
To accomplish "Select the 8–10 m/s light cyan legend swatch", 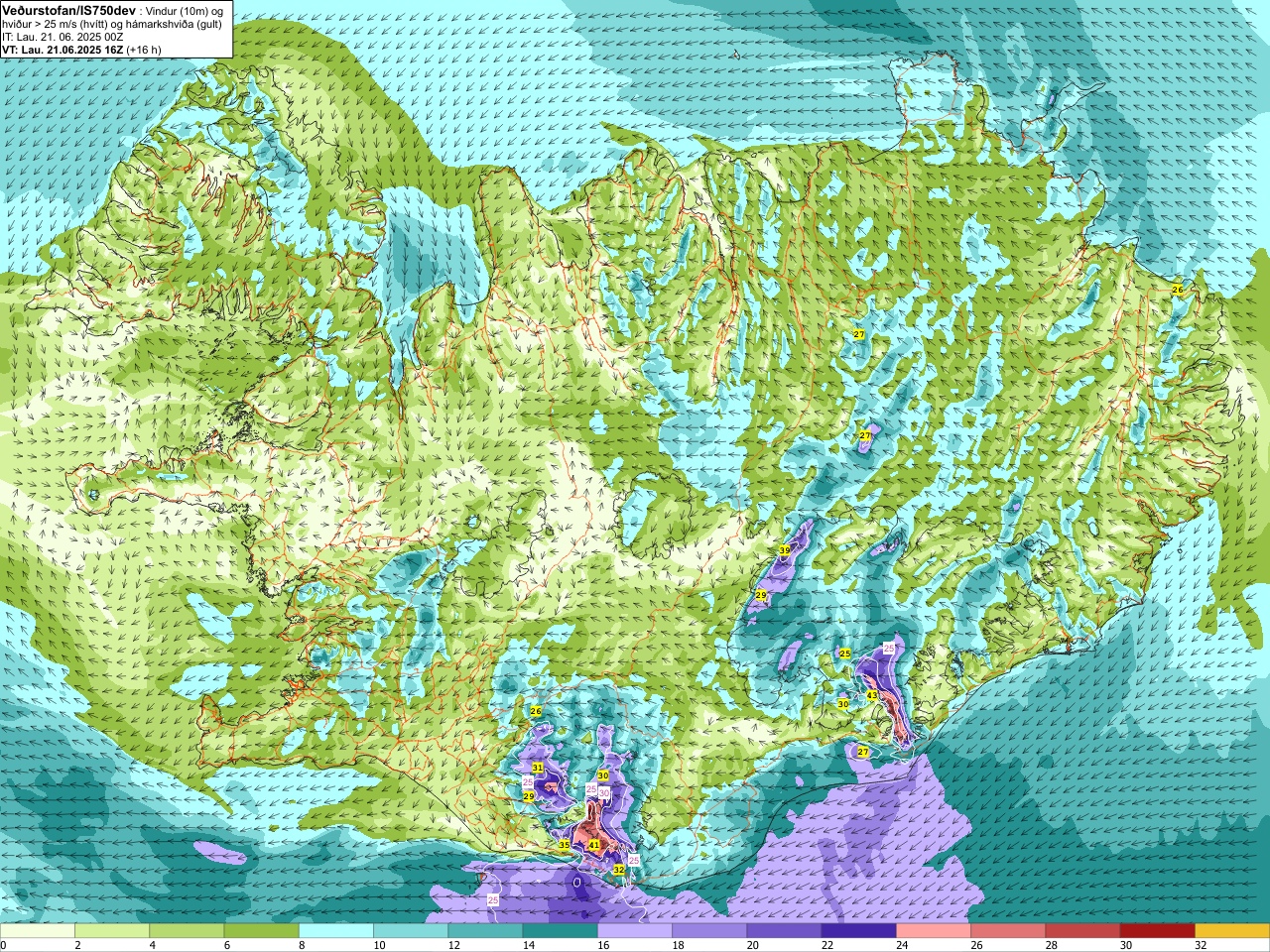I will [336, 931].
